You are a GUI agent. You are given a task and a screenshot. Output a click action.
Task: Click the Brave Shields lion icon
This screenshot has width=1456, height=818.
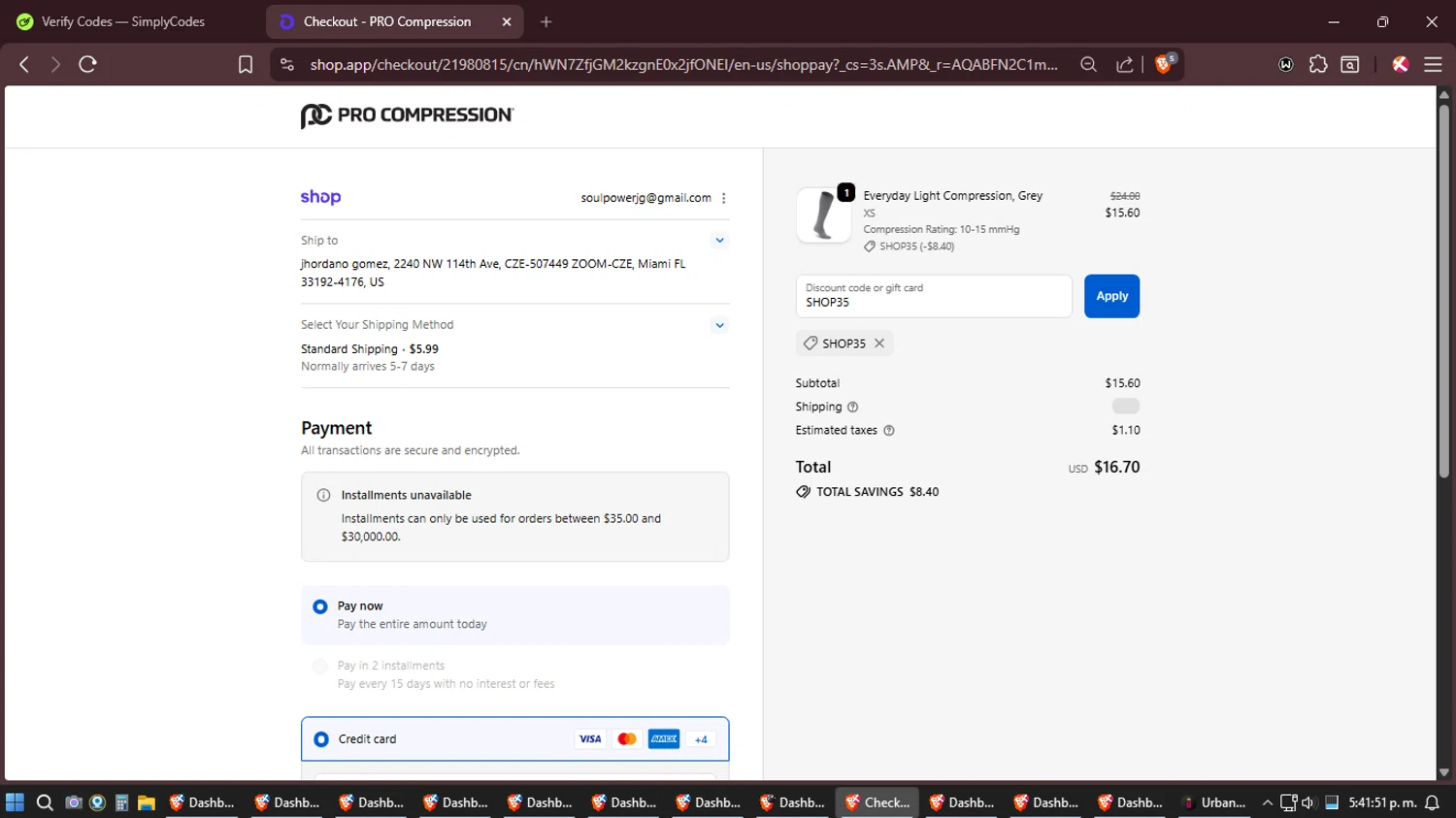[x=1163, y=64]
